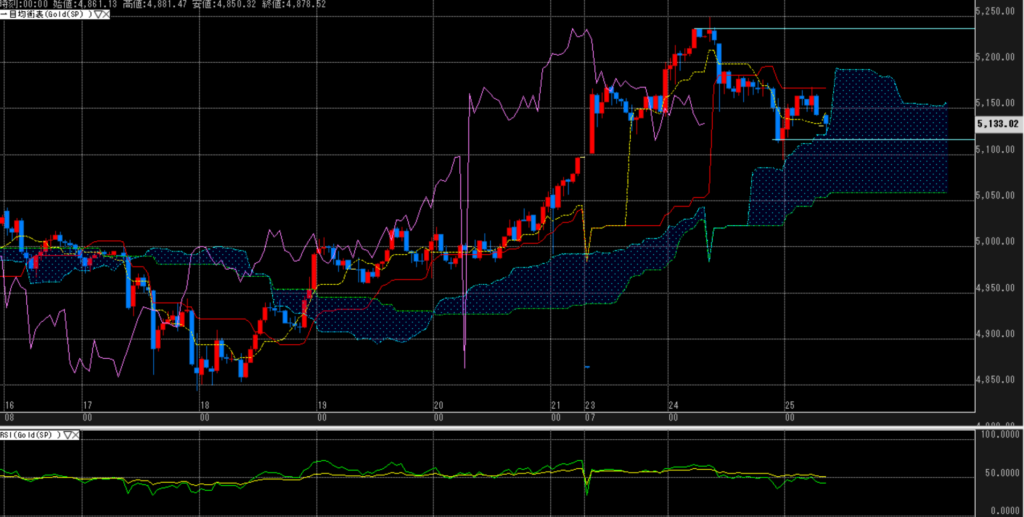Screen dimensions: 1024x517
Task: Click the 4,850.00 price axis label
Action: [997, 380]
